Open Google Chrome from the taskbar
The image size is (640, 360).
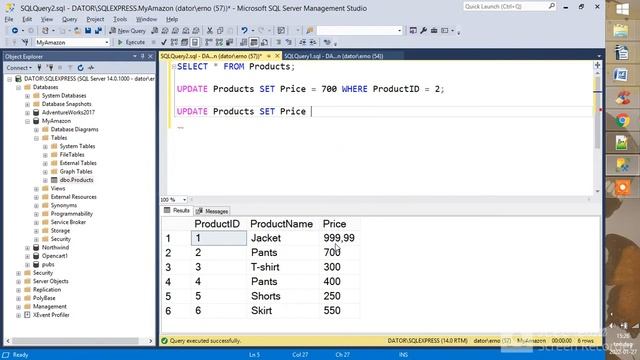622,121
